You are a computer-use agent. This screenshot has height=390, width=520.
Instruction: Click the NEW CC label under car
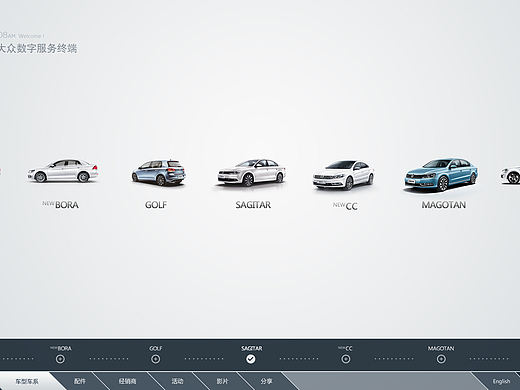[345, 206]
